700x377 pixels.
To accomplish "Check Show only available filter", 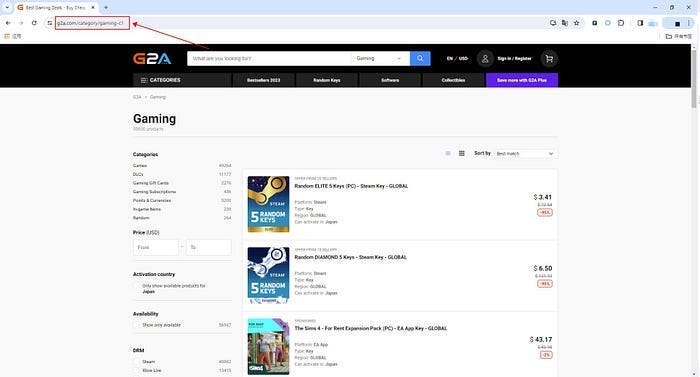I will [x=137, y=325].
